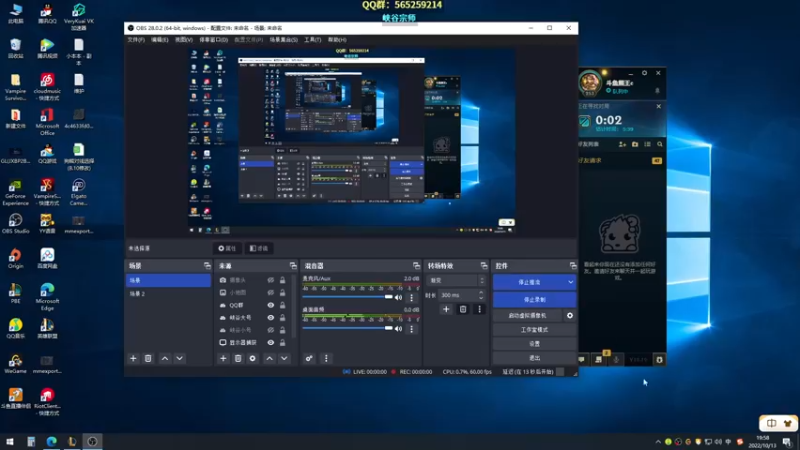Open OBS Studio desktop shortcut
The image size is (800, 450).
(15, 223)
